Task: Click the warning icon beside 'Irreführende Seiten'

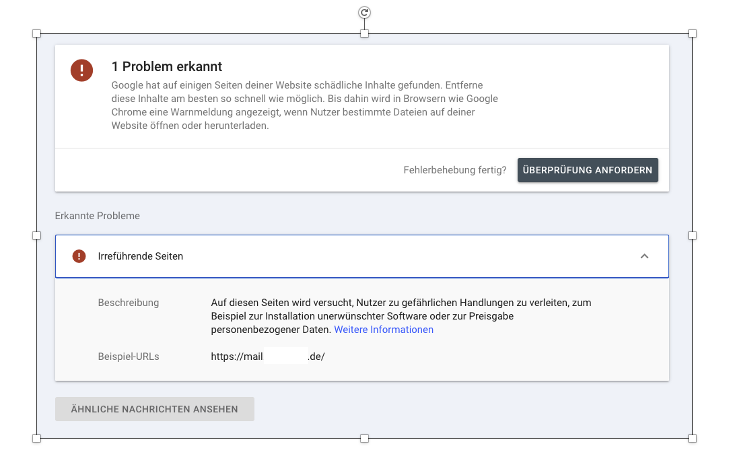Action: (x=79, y=256)
